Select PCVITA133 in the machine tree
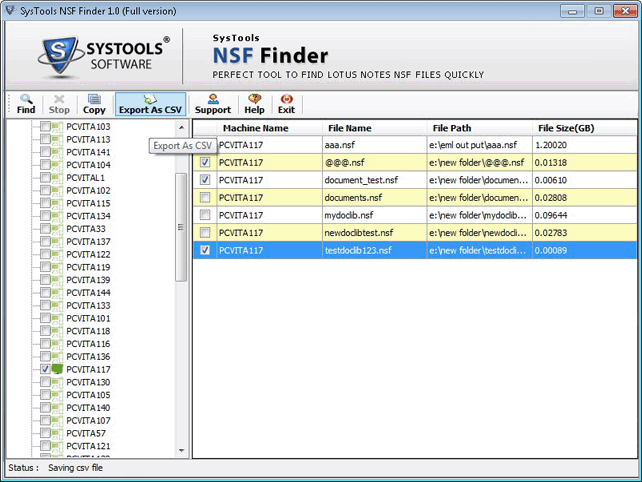The height and width of the screenshot is (482, 642). pos(88,305)
